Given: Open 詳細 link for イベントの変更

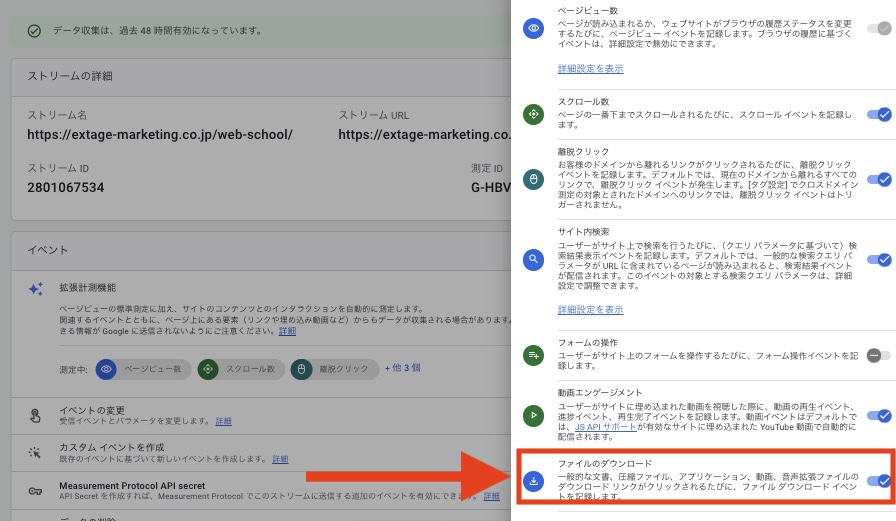Looking at the screenshot, I should [223, 421].
